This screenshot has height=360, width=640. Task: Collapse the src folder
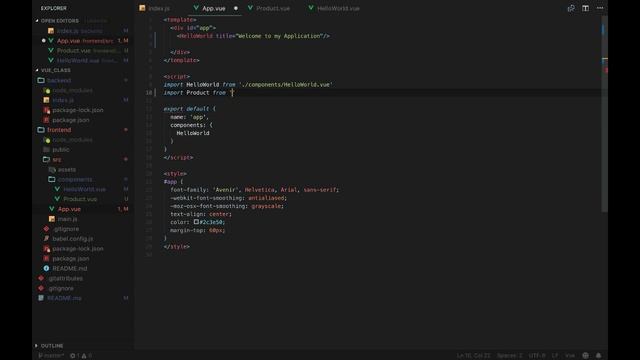coord(57,160)
